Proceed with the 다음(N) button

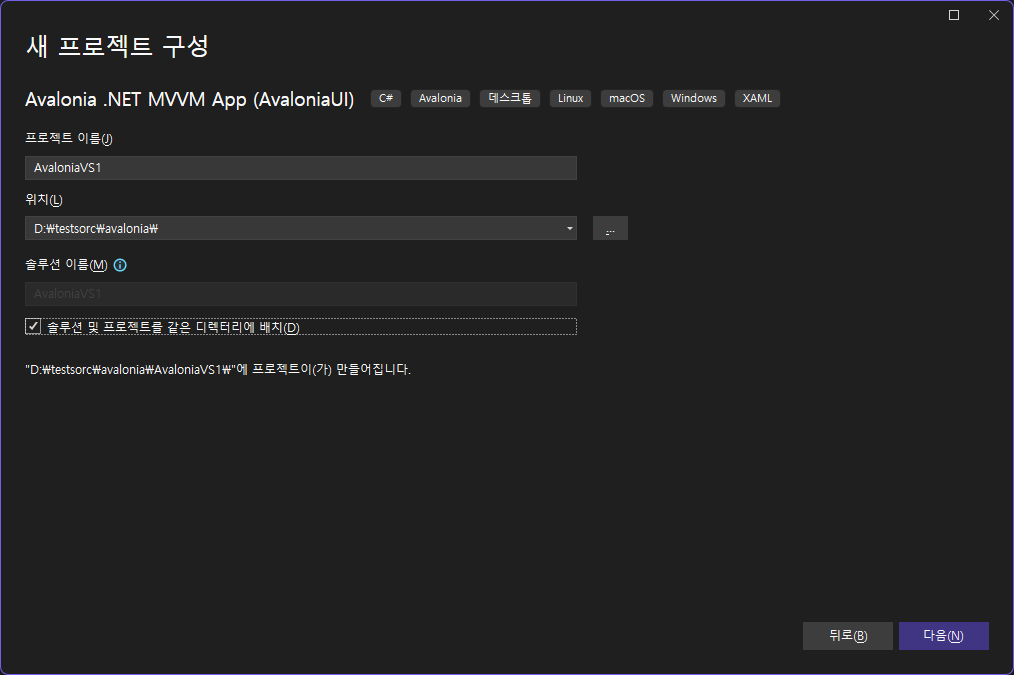[944, 636]
